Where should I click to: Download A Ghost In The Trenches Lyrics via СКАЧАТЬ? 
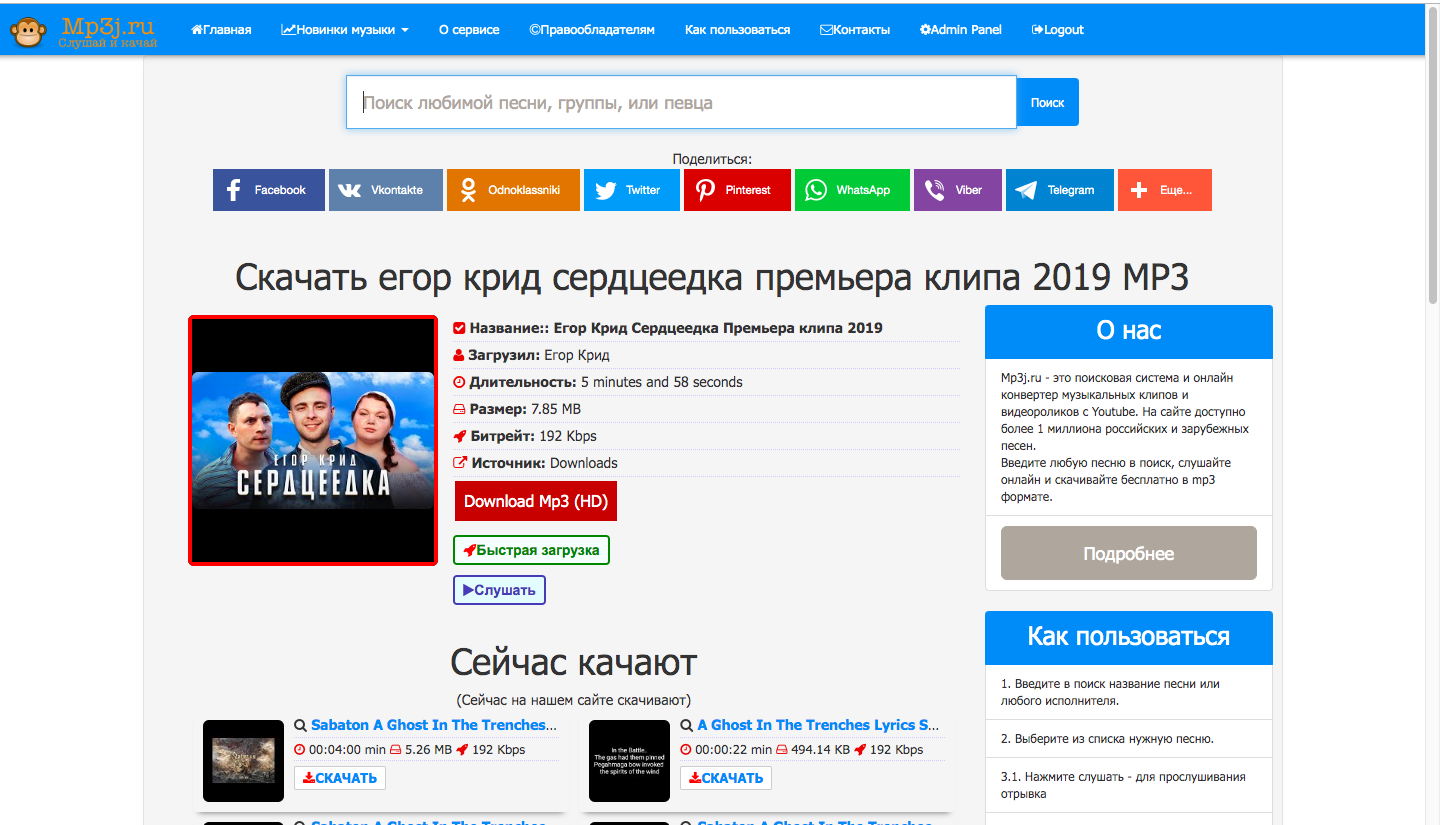726,778
